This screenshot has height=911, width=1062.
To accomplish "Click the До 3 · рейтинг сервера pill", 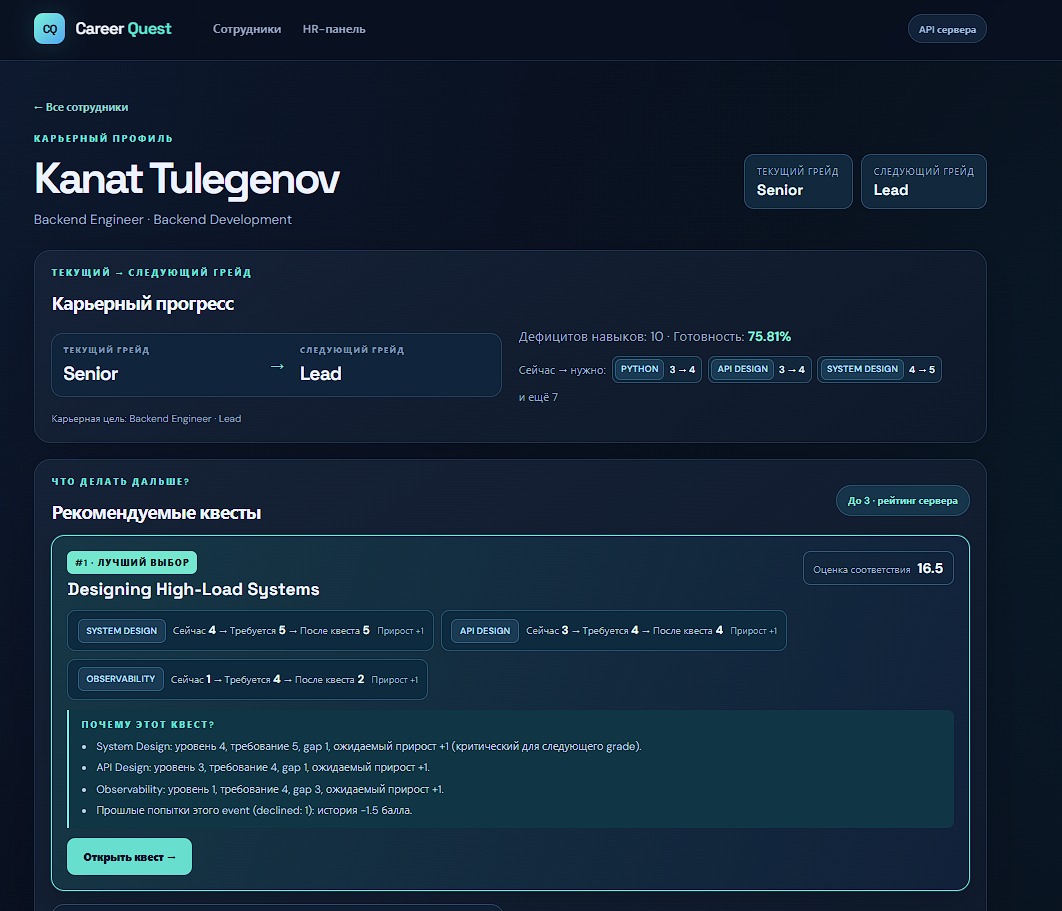I will 902,501.
